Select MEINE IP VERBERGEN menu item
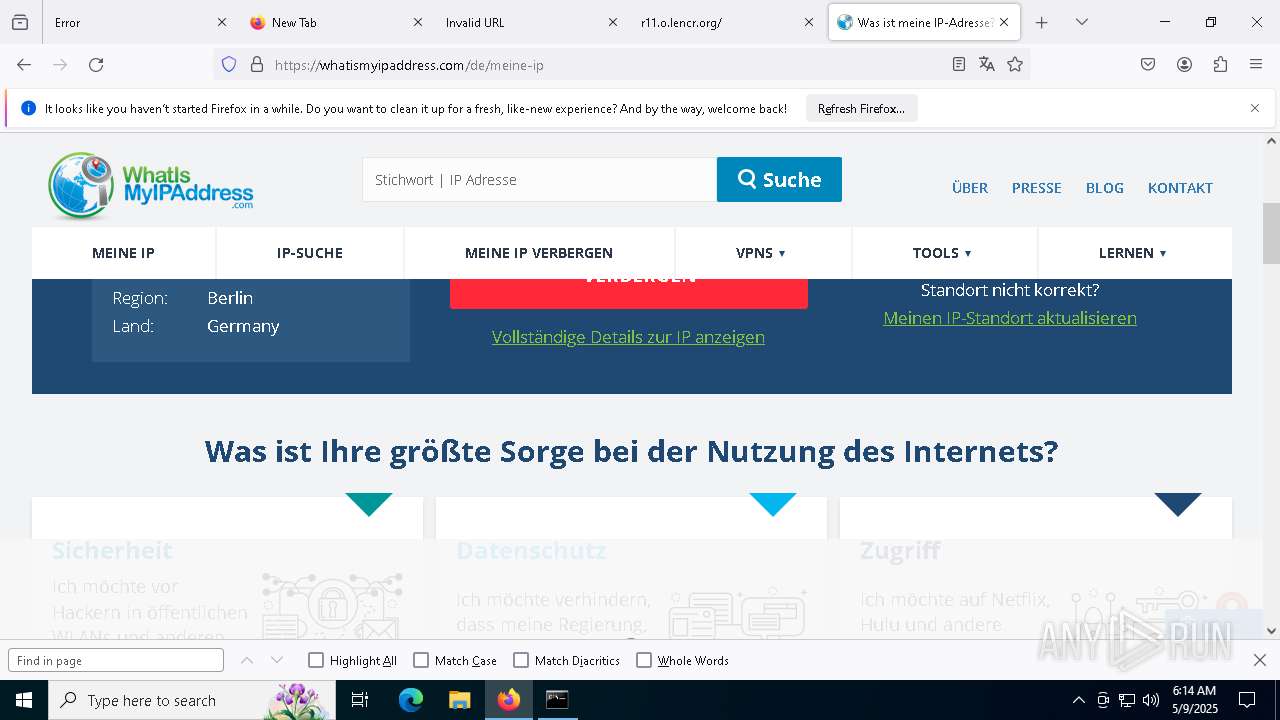The image size is (1280, 720). [x=539, y=253]
